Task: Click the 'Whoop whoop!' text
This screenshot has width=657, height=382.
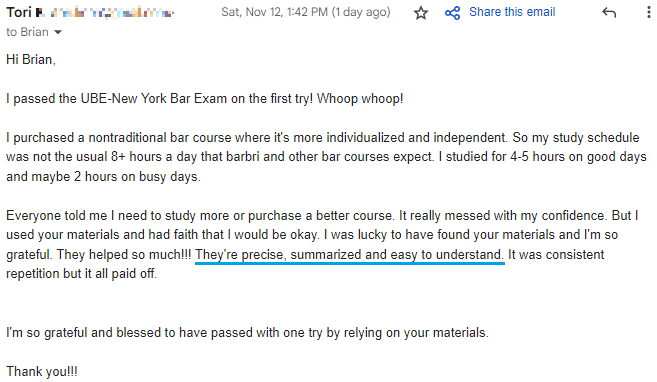Action: (x=360, y=98)
